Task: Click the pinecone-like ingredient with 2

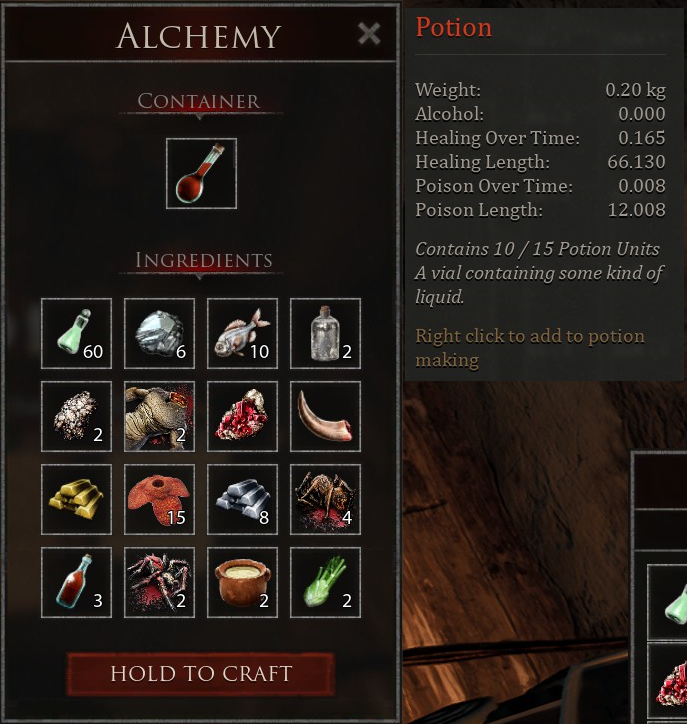Action: 77,416
